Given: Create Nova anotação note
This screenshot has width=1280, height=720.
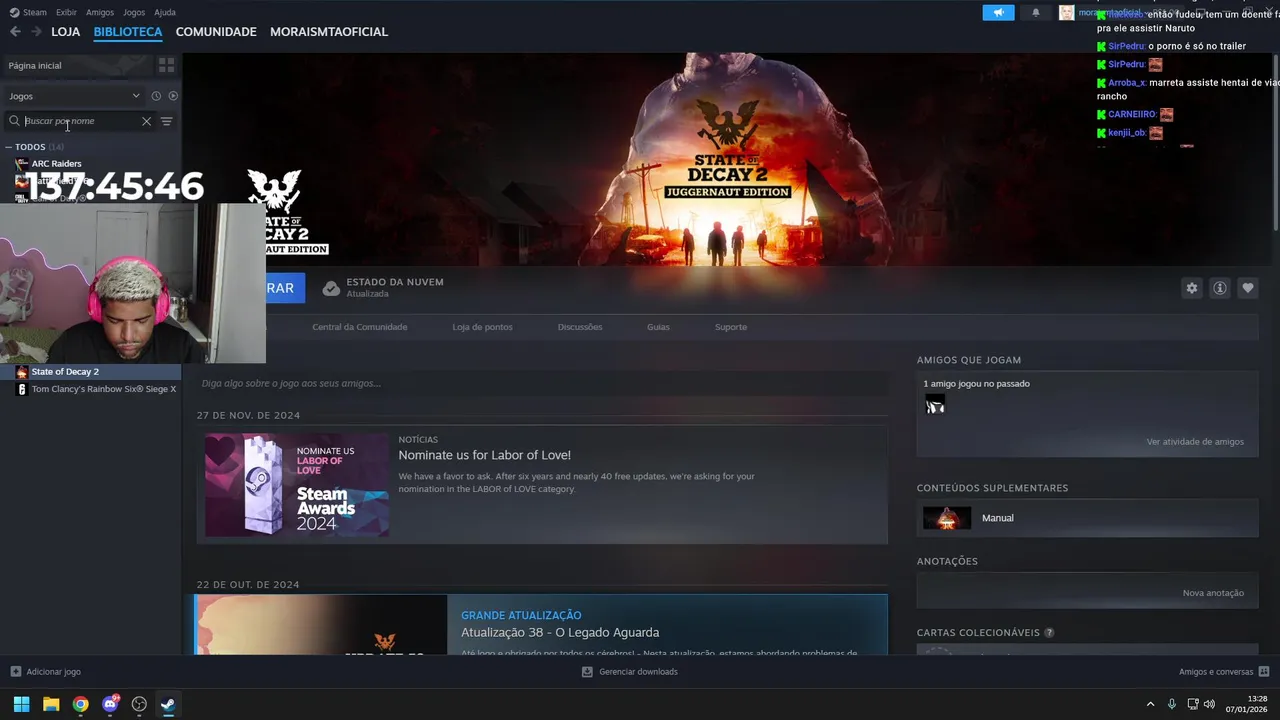Looking at the screenshot, I should [x=1213, y=593].
